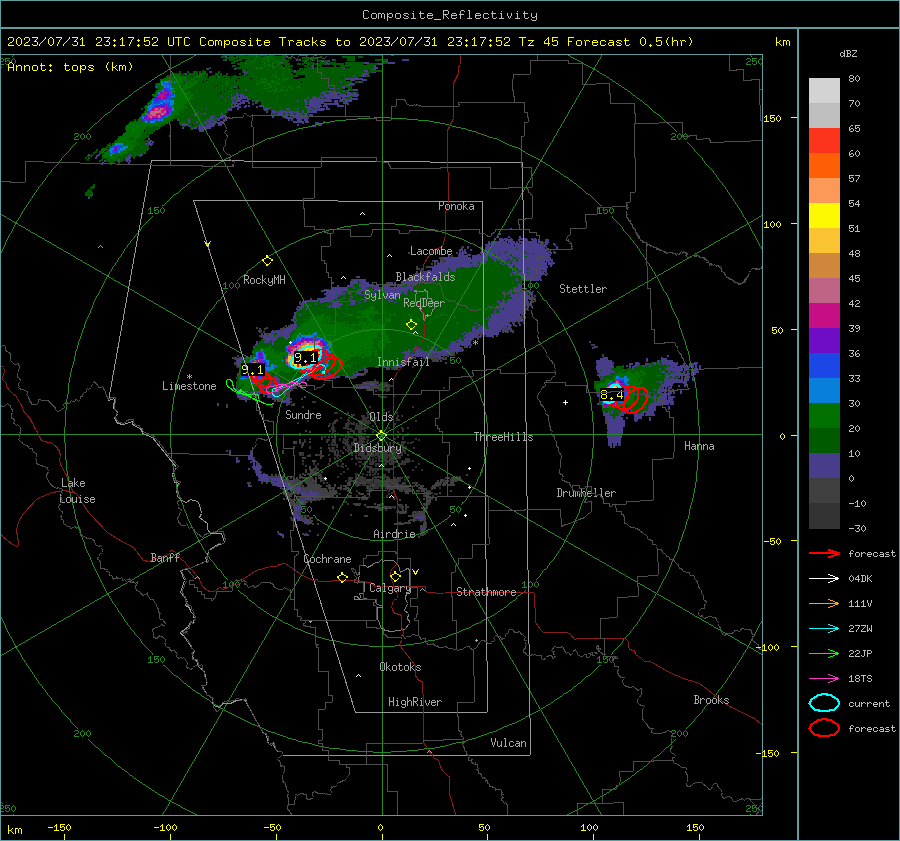Select the white 04DK track arrow

click(x=824, y=579)
